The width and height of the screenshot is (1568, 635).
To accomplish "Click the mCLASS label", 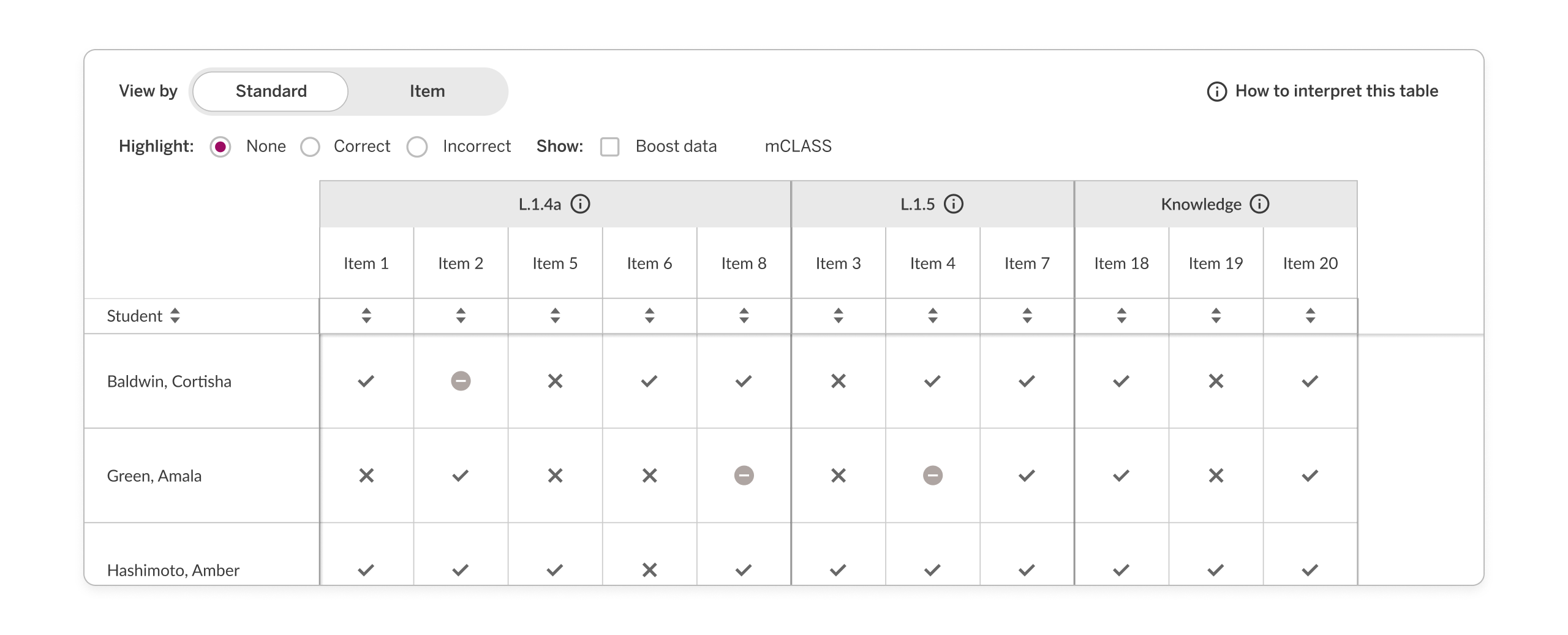I will (x=799, y=146).
